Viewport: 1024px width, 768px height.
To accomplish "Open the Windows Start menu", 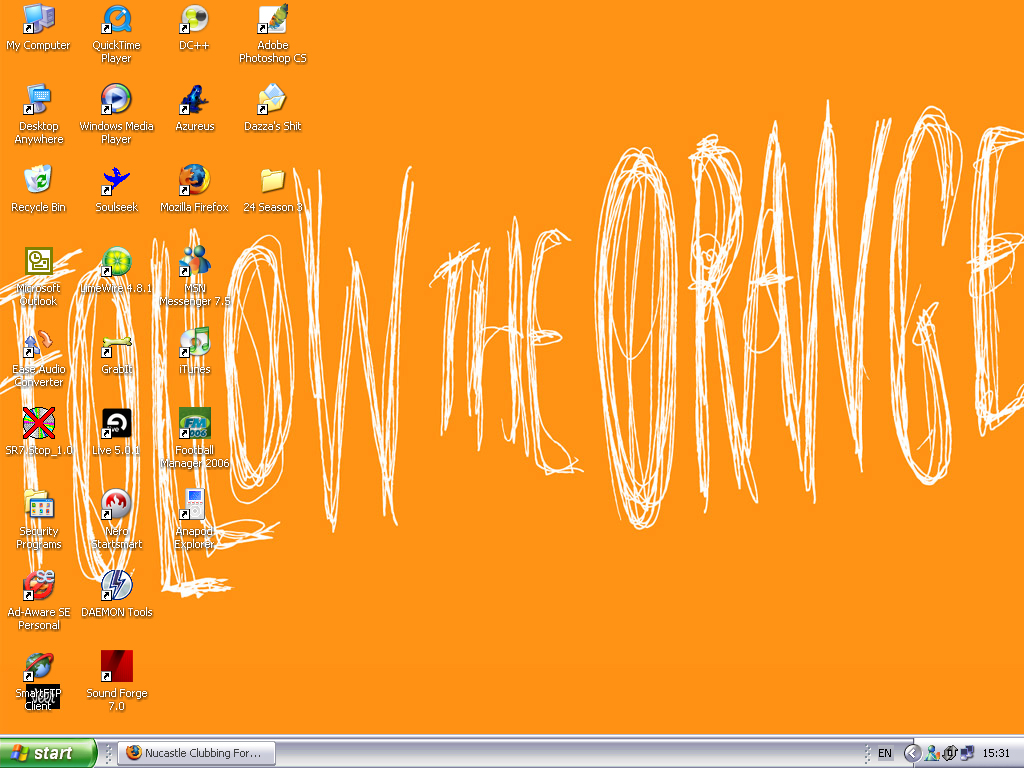I will [x=48, y=753].
